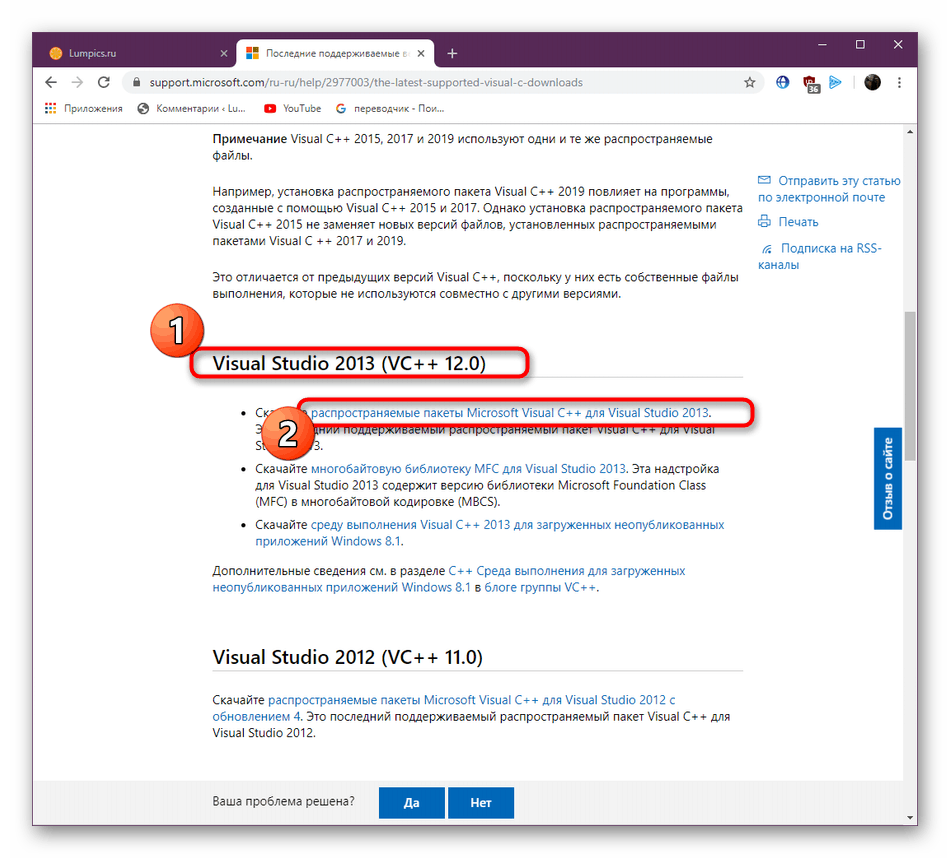Open Chrome's three-dot menu

point(899,82)
